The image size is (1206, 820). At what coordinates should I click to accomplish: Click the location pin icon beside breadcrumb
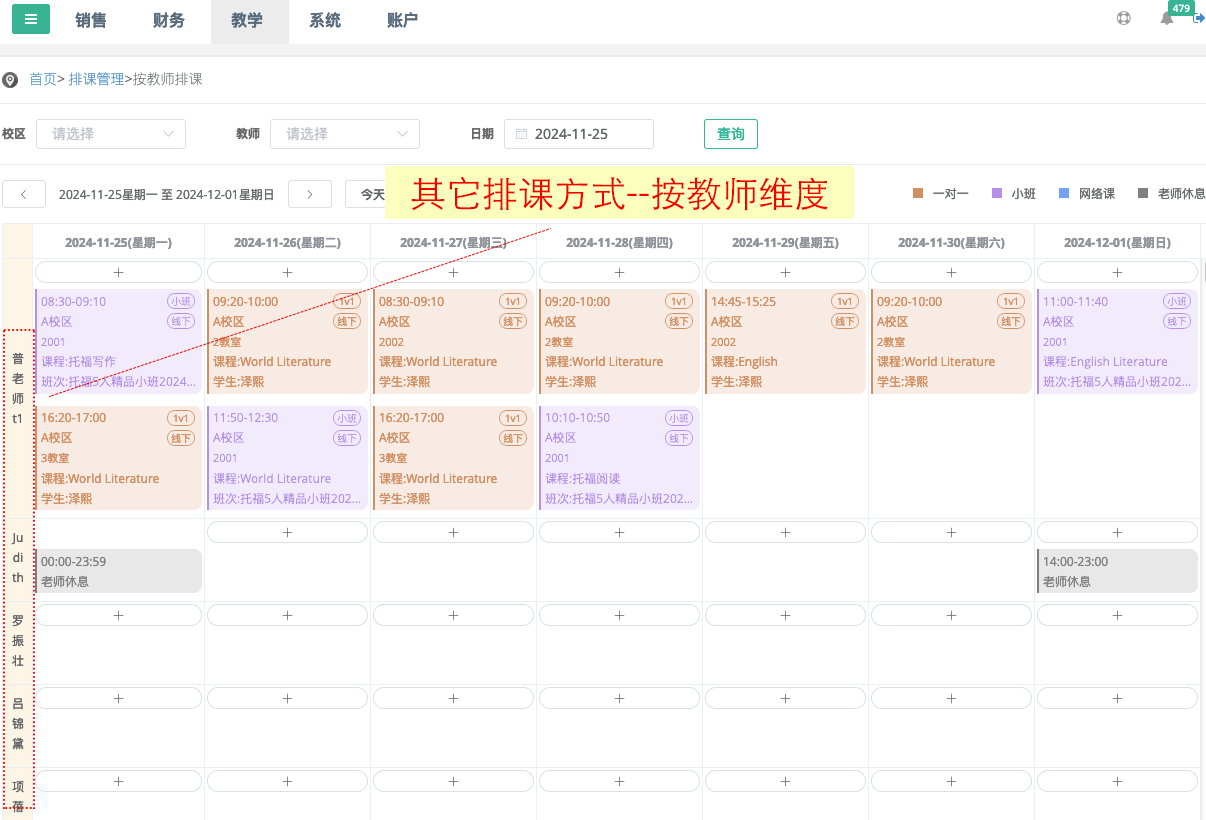point(10,80)
